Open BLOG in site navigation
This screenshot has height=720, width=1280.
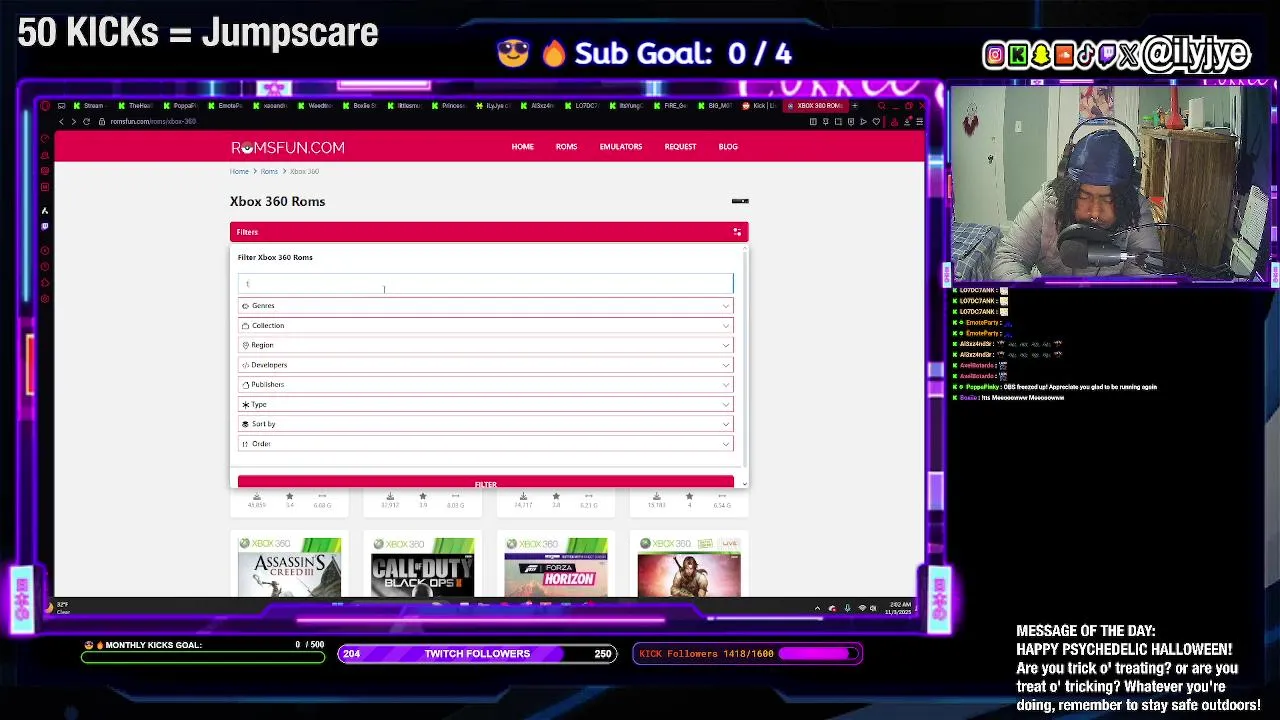[x=728, y=147]
